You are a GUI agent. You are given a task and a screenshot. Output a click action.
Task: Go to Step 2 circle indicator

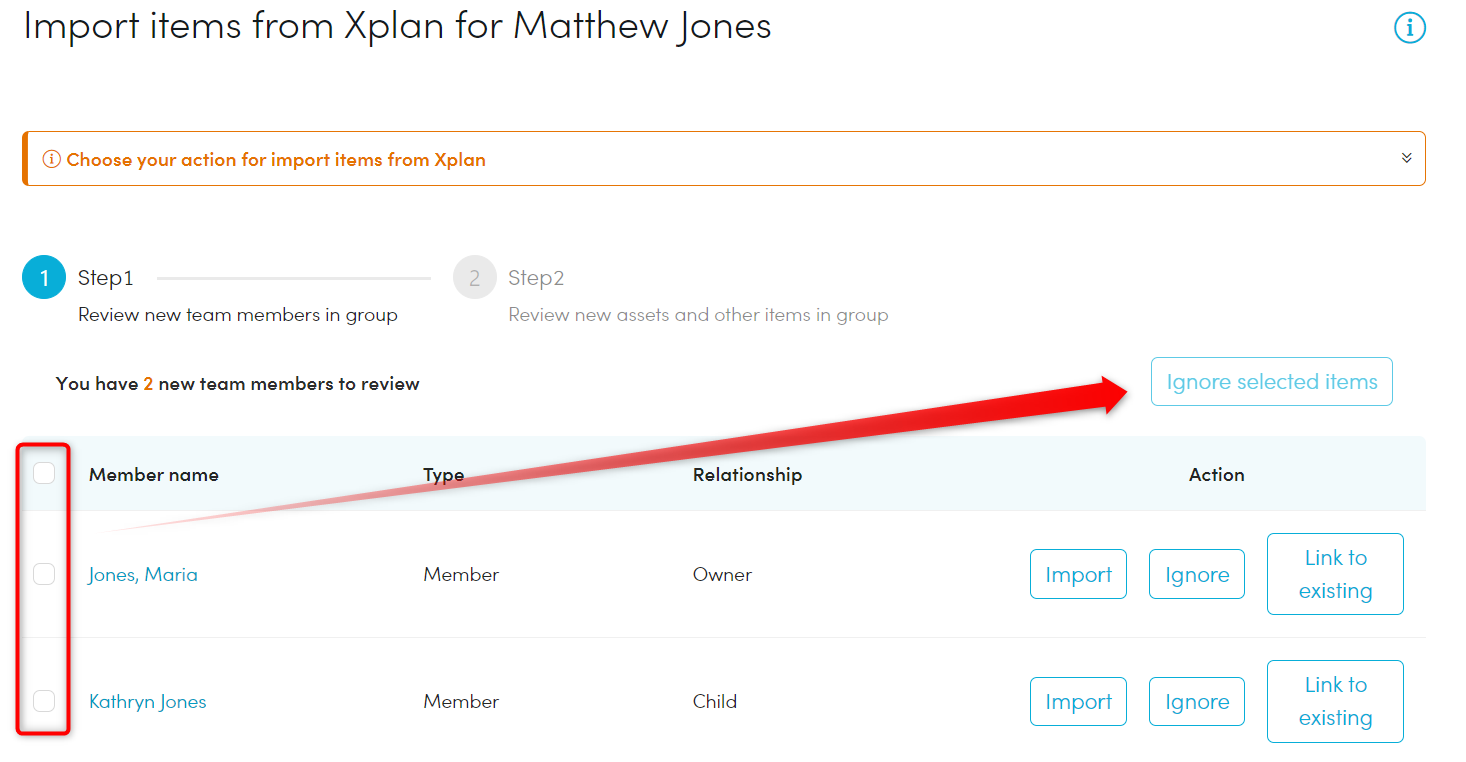point(475,278)
